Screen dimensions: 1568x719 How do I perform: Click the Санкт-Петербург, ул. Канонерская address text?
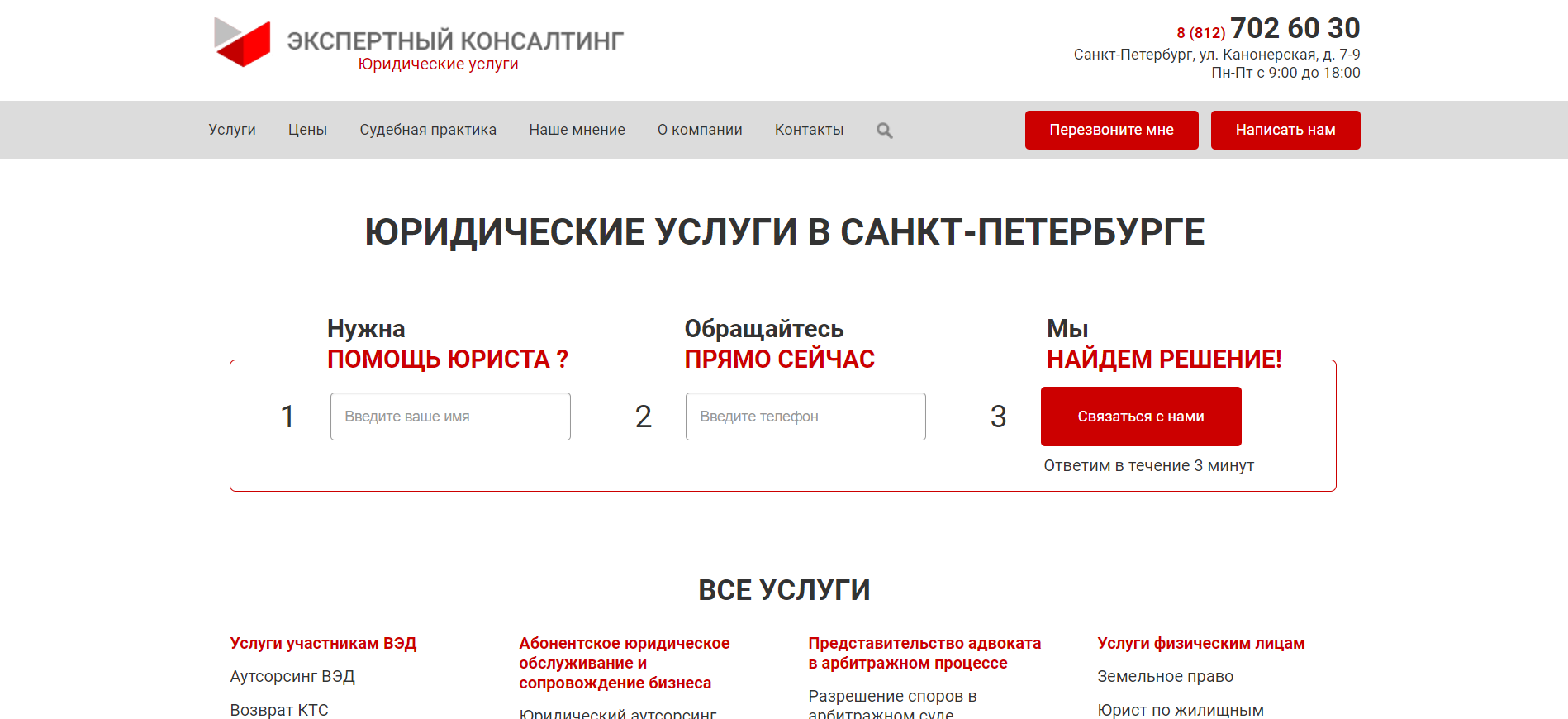(x=1217, y=55)
